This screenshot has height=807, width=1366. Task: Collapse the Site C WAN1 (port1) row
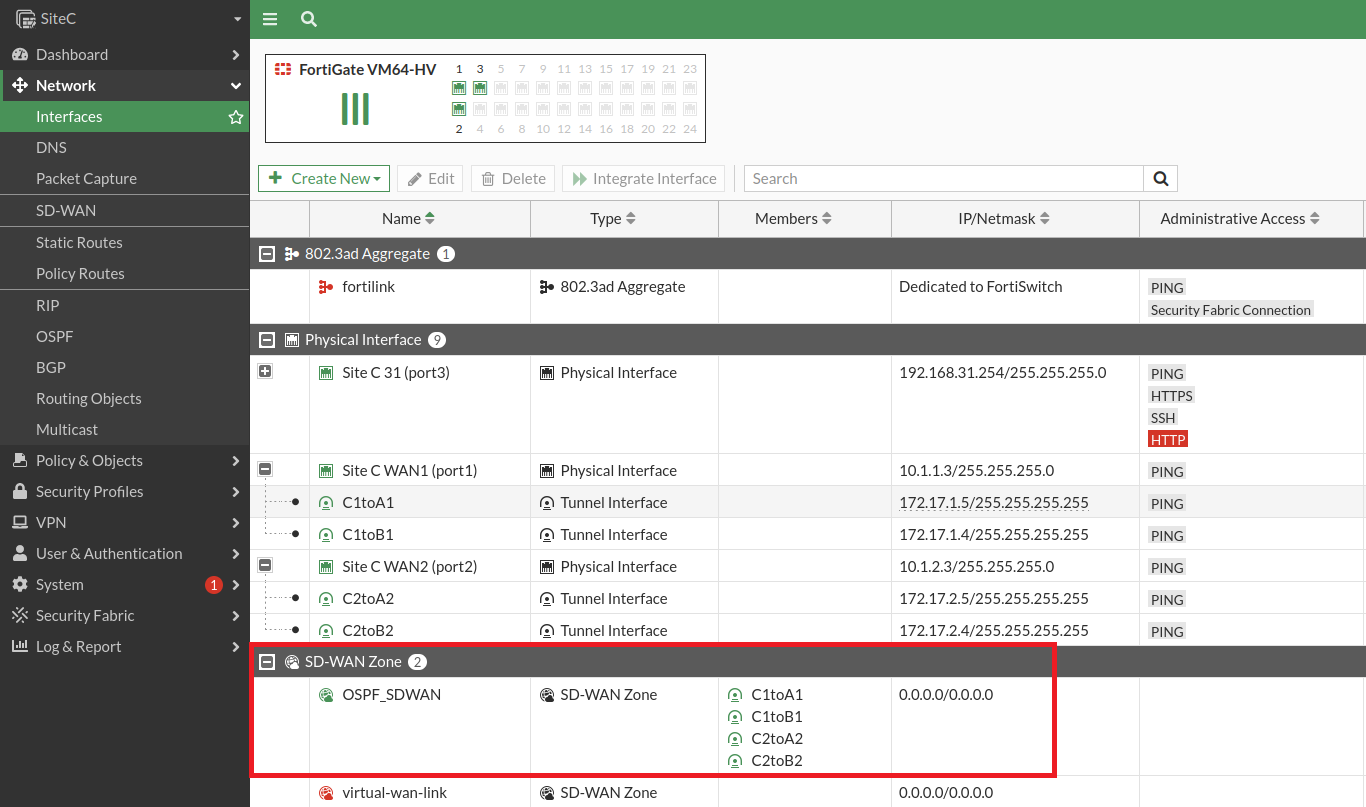click(265, 469)
